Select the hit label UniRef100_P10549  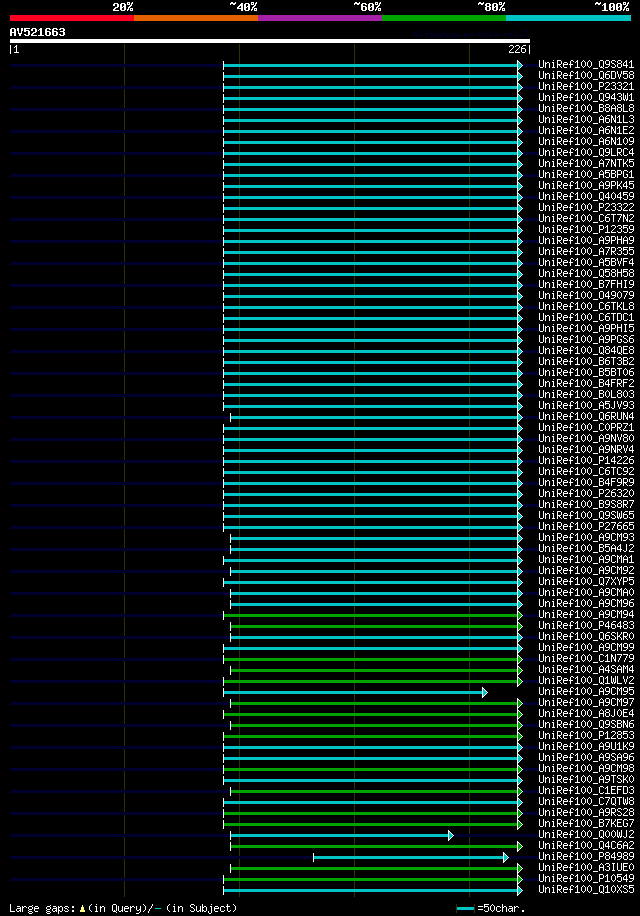point(586,879)
